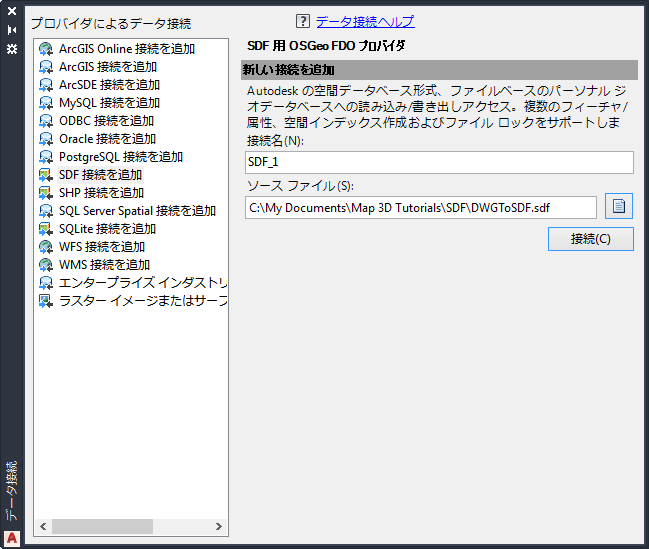Select SHP 接続を追加

click(x=101, y=193)
